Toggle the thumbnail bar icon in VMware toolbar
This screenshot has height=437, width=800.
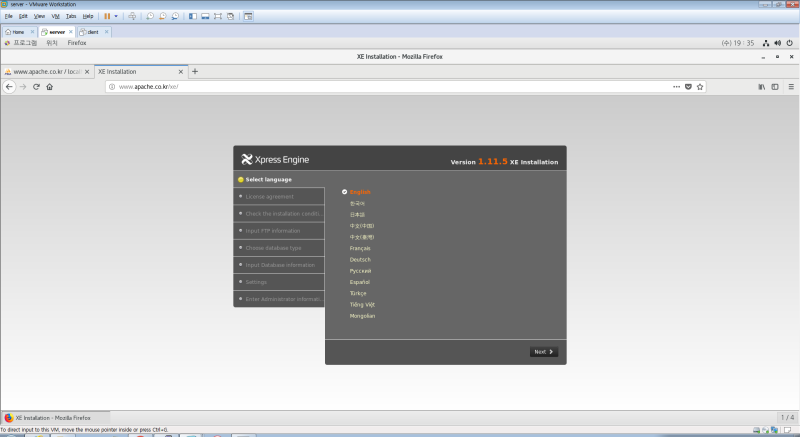[205, 16]
